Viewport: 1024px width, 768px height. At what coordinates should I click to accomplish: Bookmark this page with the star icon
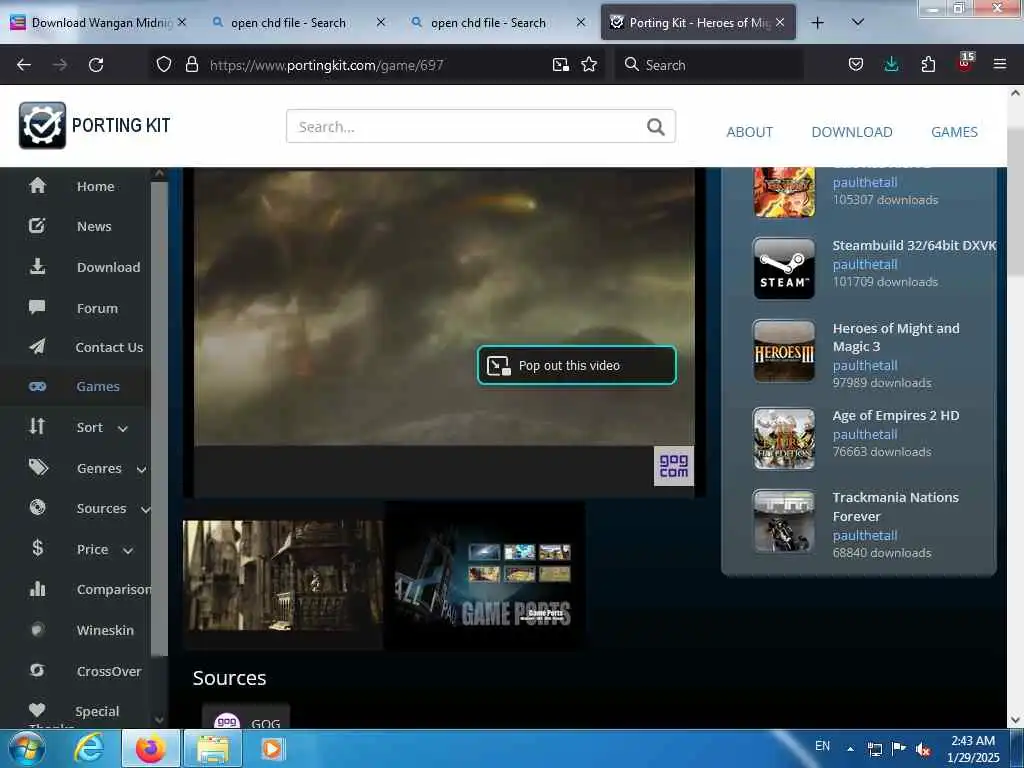pyautogui.click(x=589, y=65)
